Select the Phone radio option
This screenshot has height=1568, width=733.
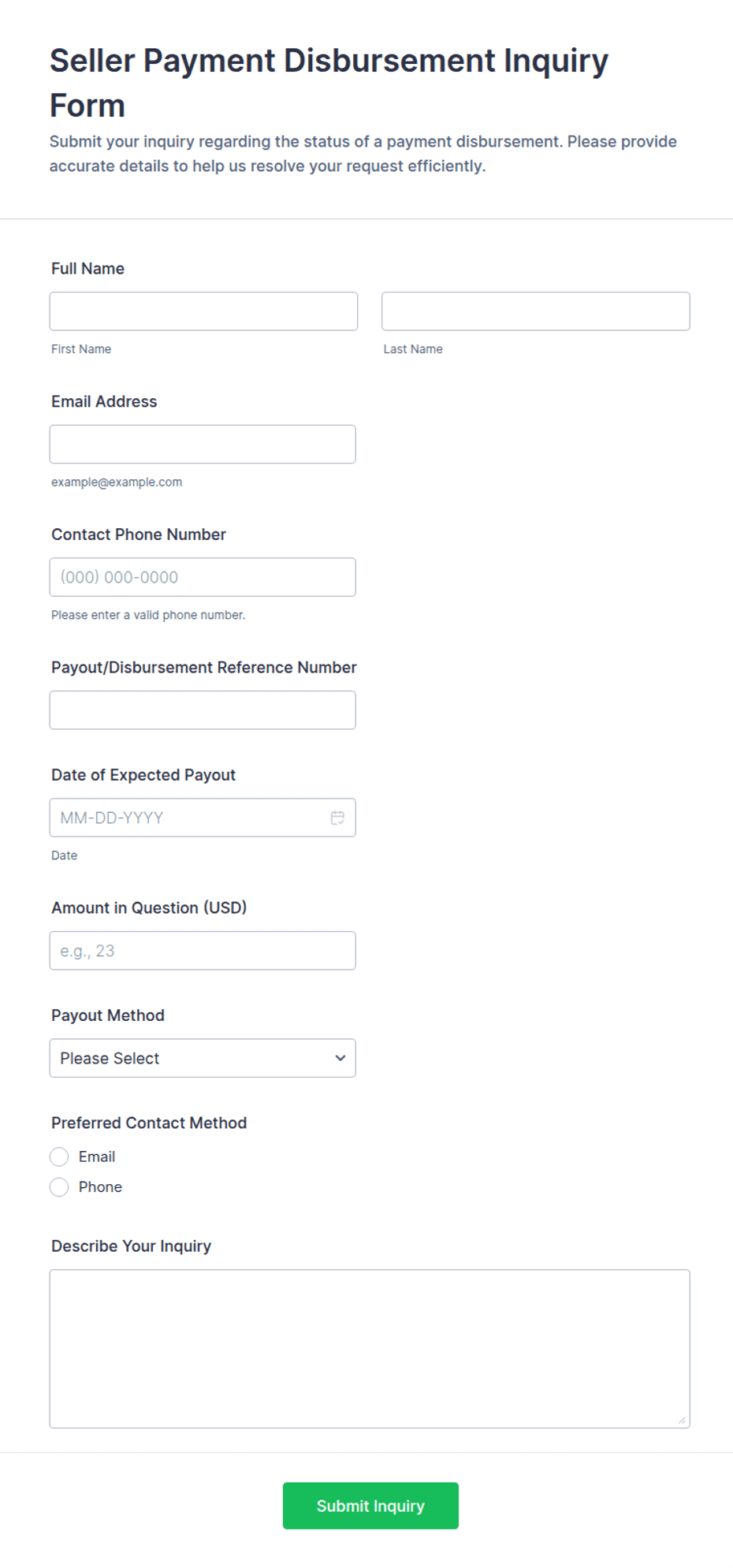click(59, 1187)
